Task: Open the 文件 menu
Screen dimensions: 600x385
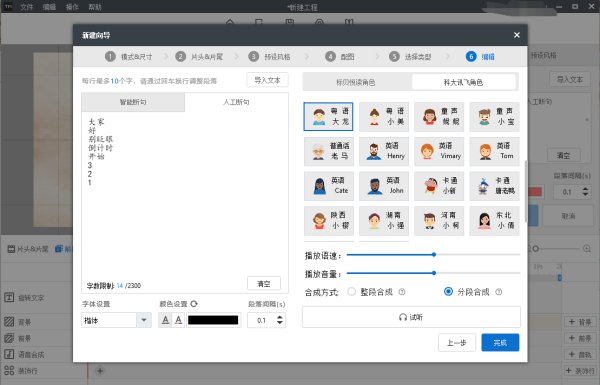Action: pos(26,7)
